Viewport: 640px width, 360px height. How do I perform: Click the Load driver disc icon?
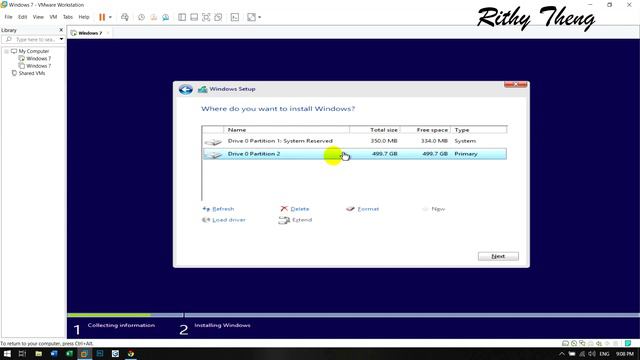click(206, 220)
